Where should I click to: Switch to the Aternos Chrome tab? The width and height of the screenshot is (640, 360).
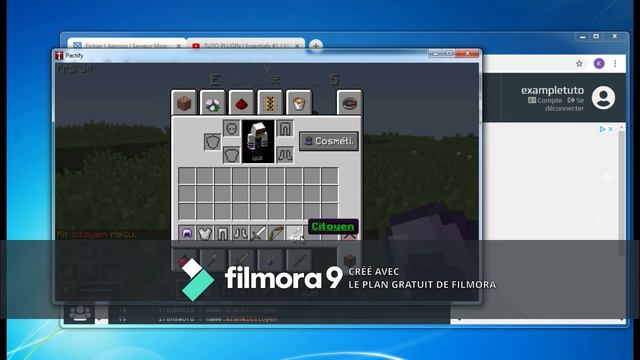coord(127,46)
